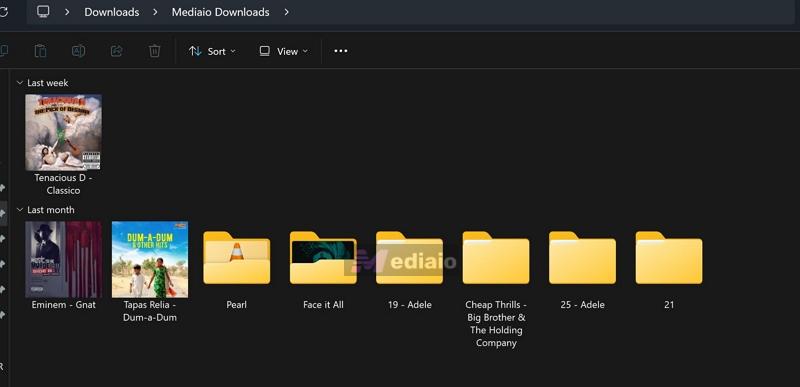This screenshot has height=387, width=800.
Task: Click the Share icon in toolbar
Action: click(116, 51)
